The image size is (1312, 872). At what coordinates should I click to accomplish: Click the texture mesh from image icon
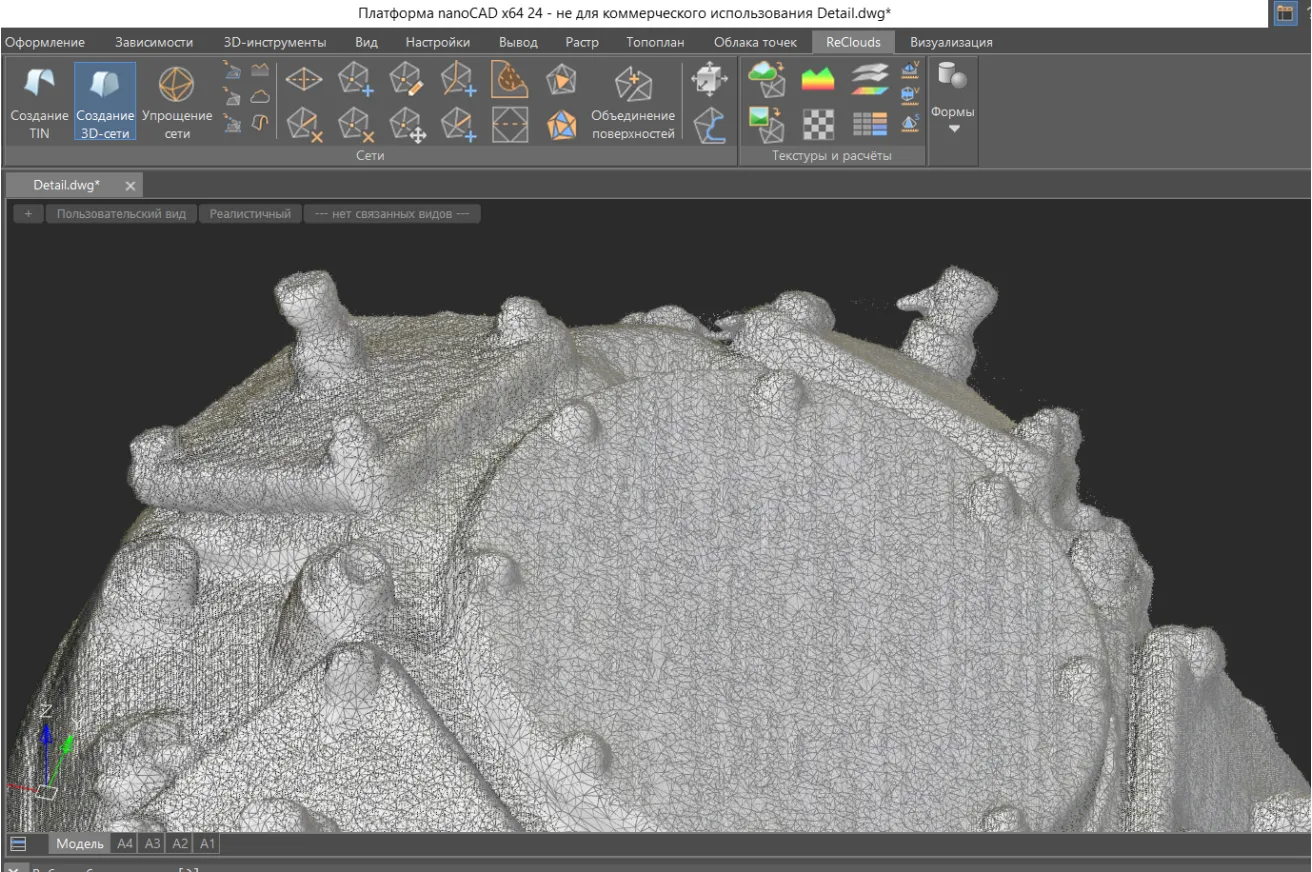767,124
